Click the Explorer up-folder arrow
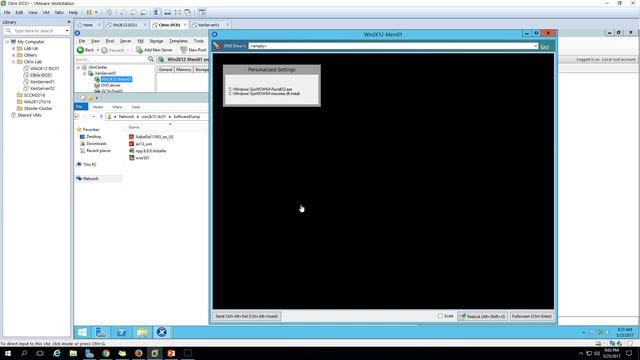640x360 pixels. (x=101, y=117)
